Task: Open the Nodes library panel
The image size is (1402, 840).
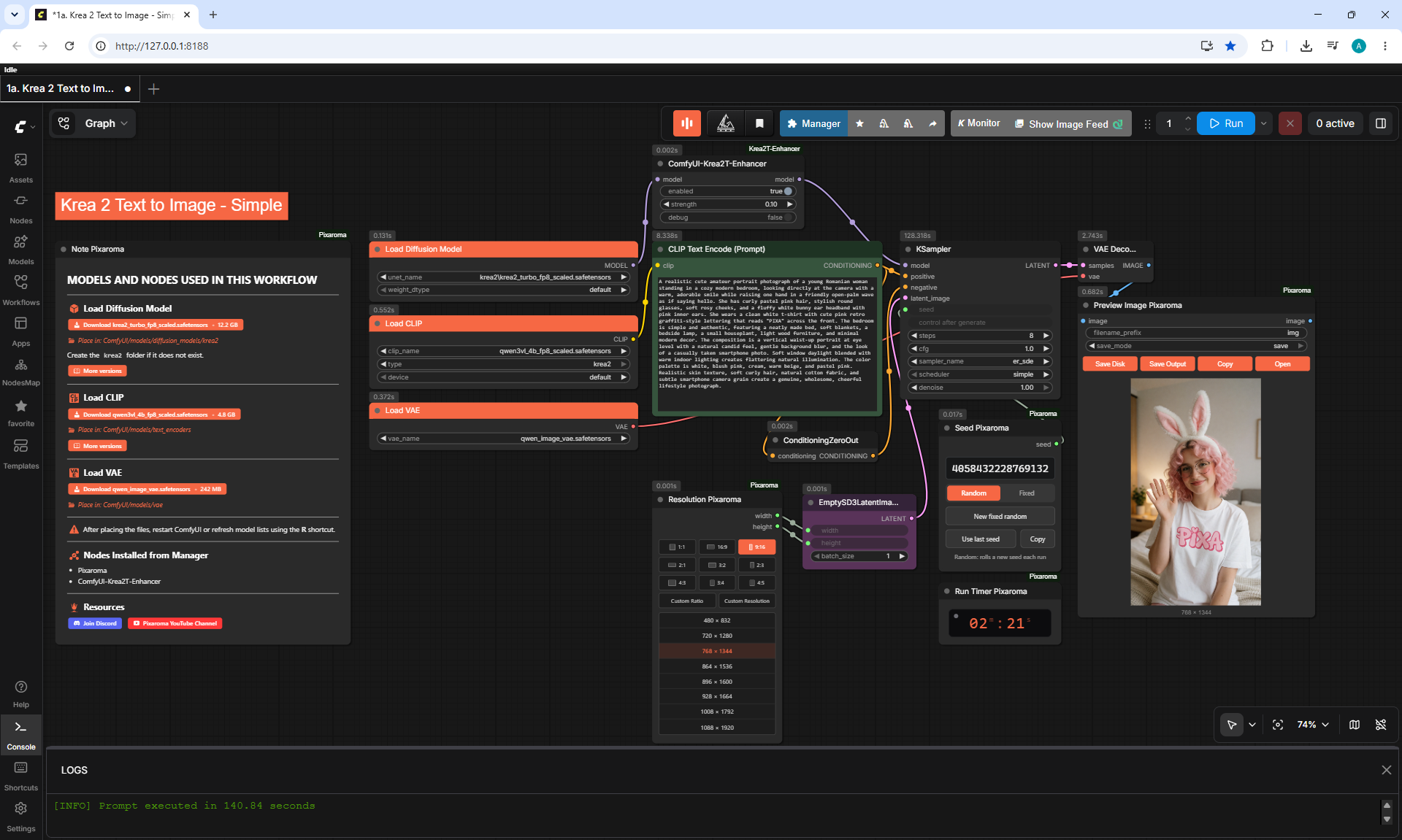Action: [20, 209]
